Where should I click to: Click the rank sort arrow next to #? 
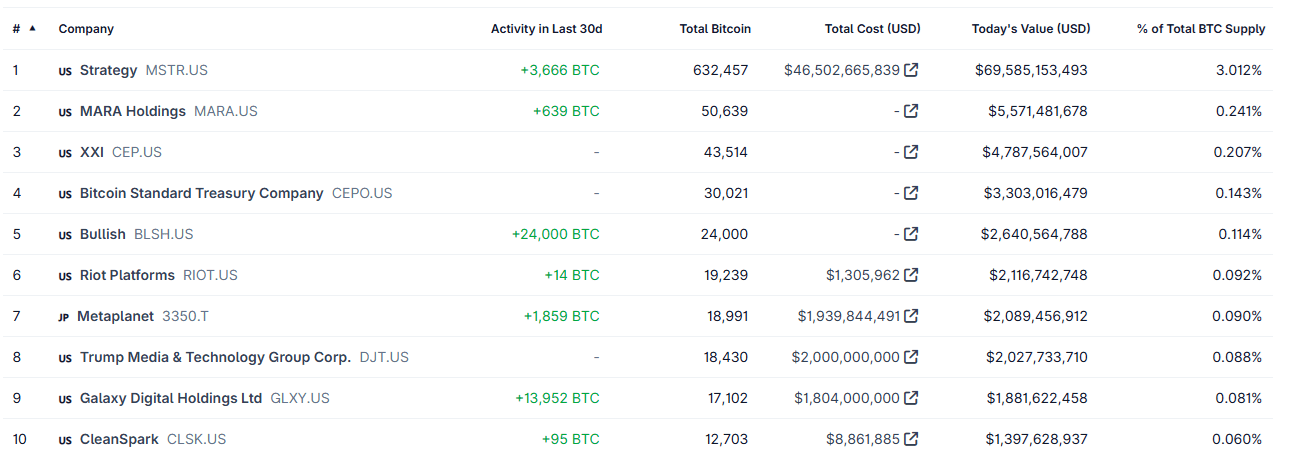click(32, 29)
